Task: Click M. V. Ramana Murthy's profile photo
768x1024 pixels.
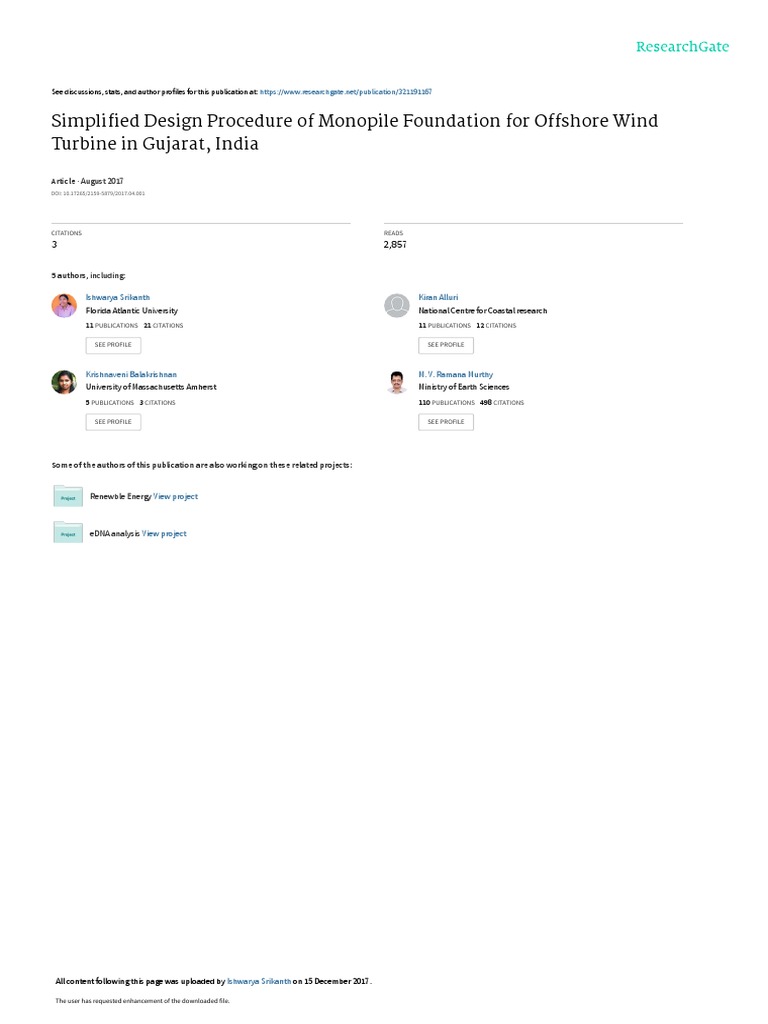Action: click(396, 382)
